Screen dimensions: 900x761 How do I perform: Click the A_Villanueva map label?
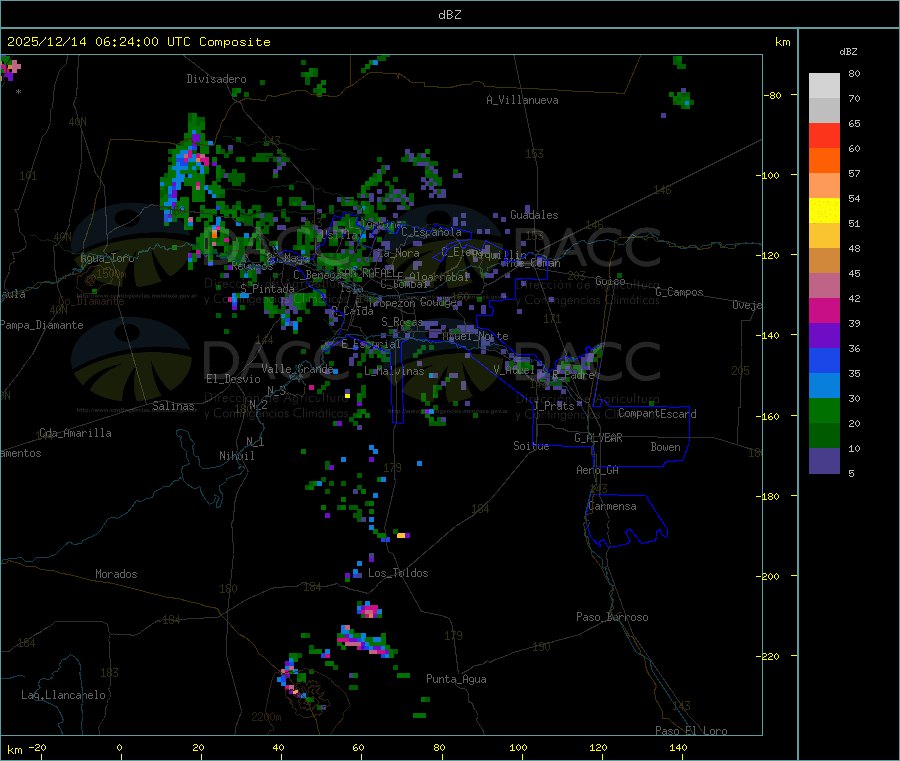[x=522, y=100]
